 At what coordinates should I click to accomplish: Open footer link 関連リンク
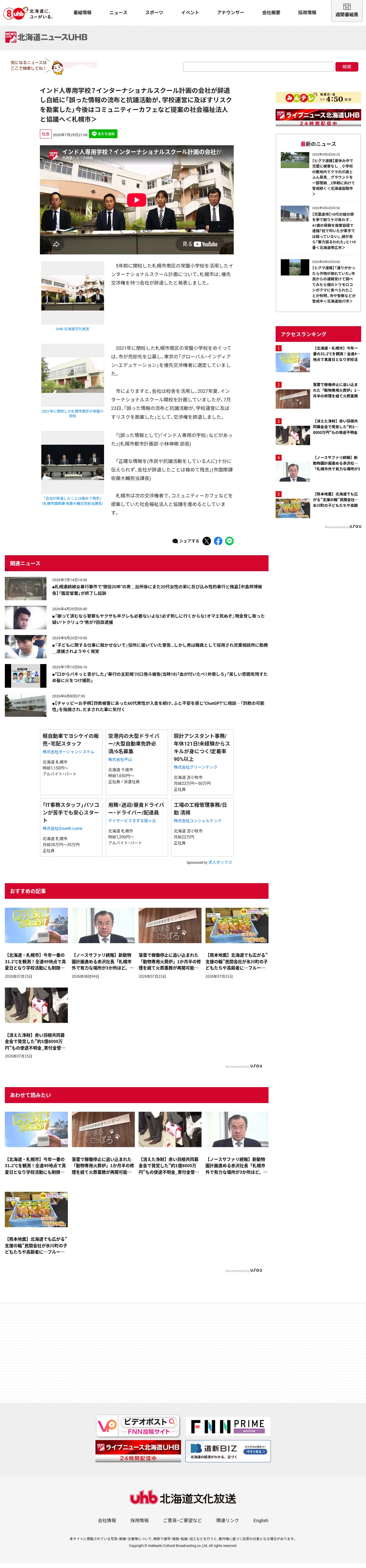(x=228, y=1520)
